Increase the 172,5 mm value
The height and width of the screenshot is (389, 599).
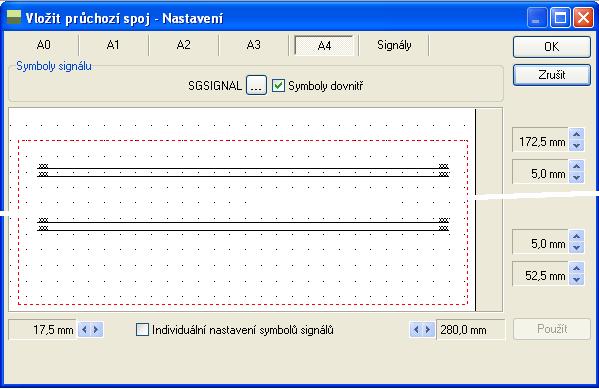click(x=576, y=134)
